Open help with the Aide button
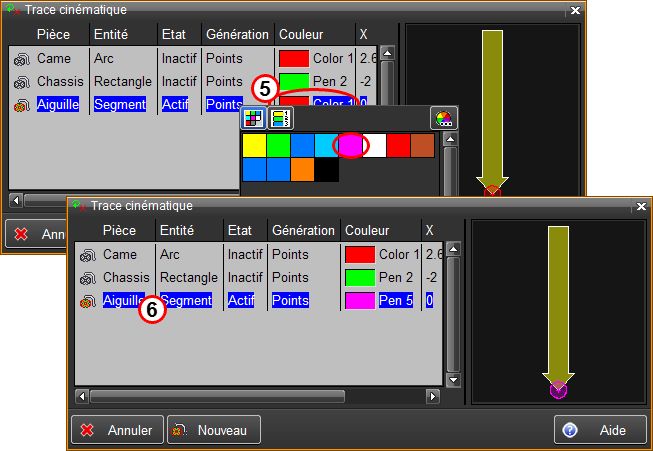 [600, 430]
